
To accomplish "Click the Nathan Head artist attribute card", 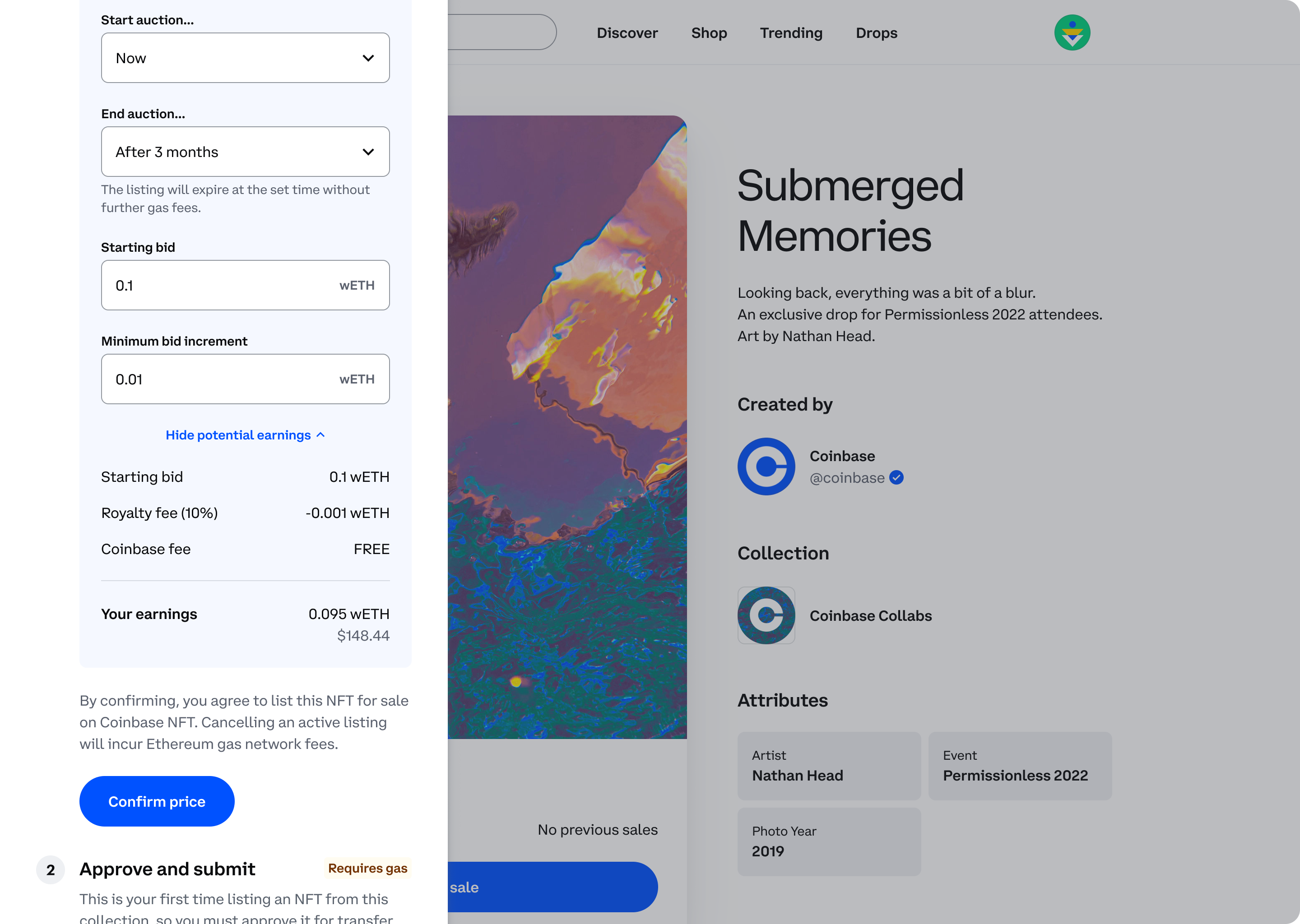I will click(829, 766).
